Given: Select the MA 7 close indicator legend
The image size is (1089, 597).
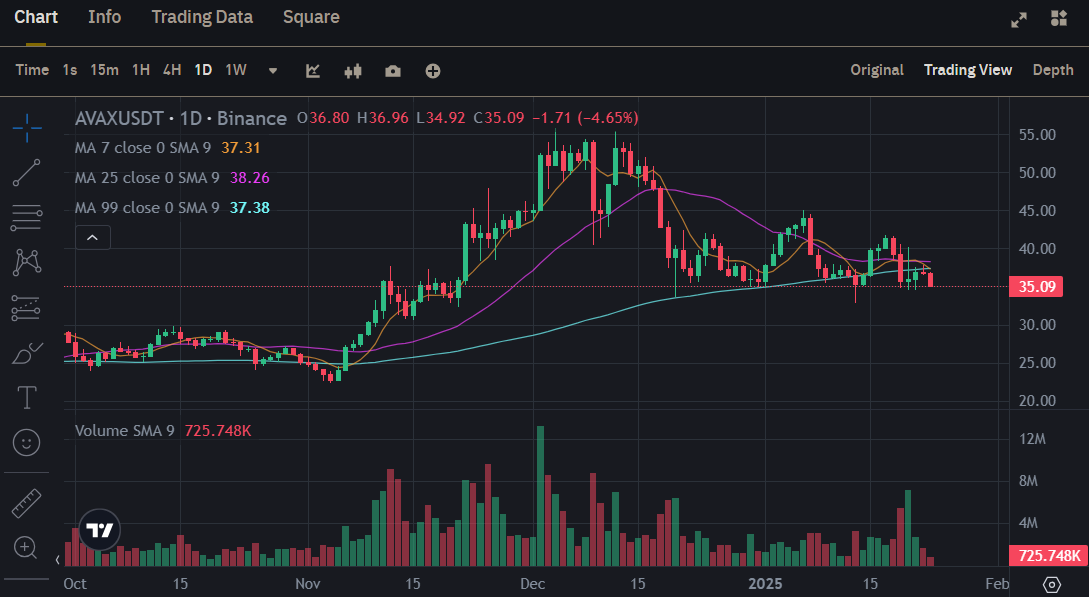Looking at the screenshot, I should point(142,148).
